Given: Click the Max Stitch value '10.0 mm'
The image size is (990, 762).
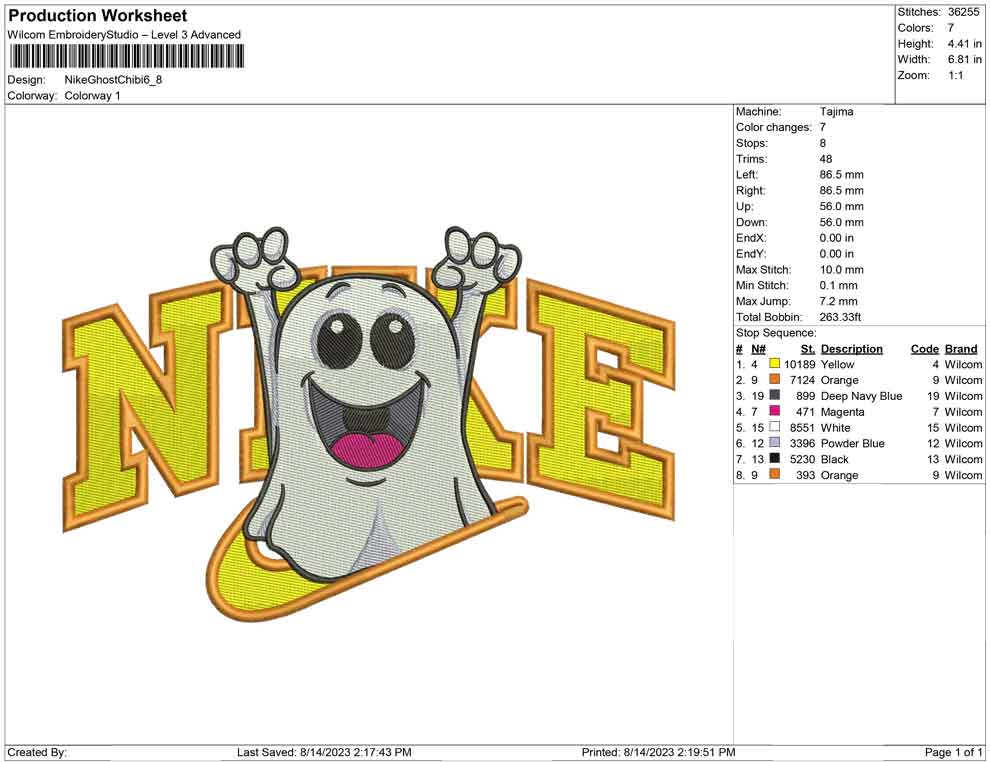Looking at the screenshot, I should point(842,270).
